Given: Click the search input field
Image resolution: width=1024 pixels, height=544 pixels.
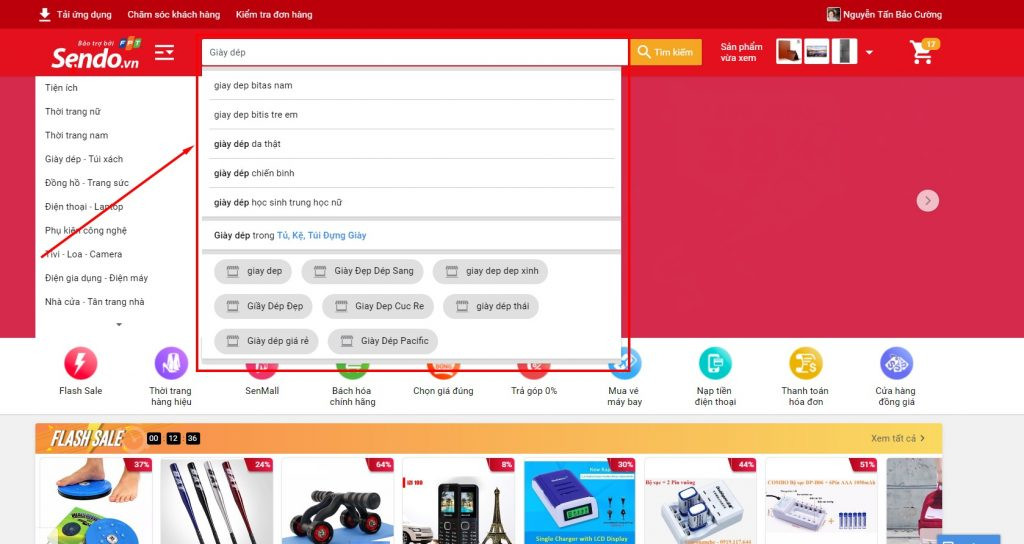Looking at the screenshot, I should click(414, 52).
